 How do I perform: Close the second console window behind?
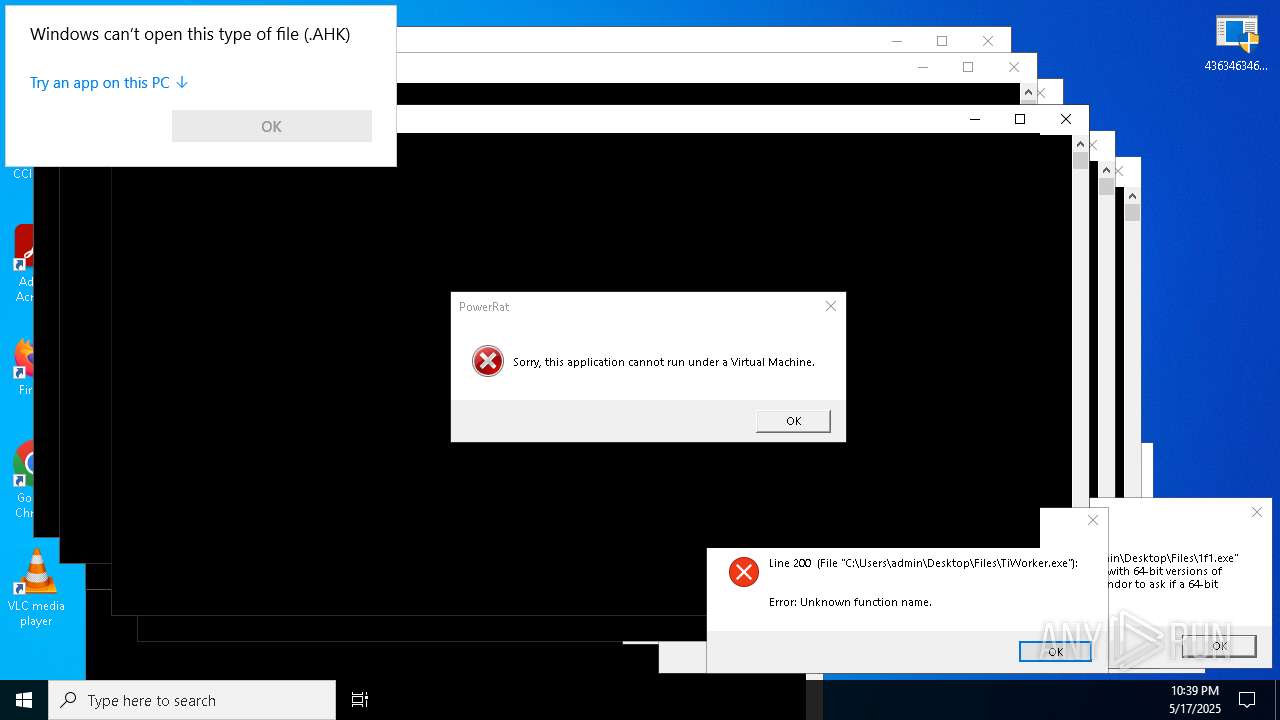1014,67
